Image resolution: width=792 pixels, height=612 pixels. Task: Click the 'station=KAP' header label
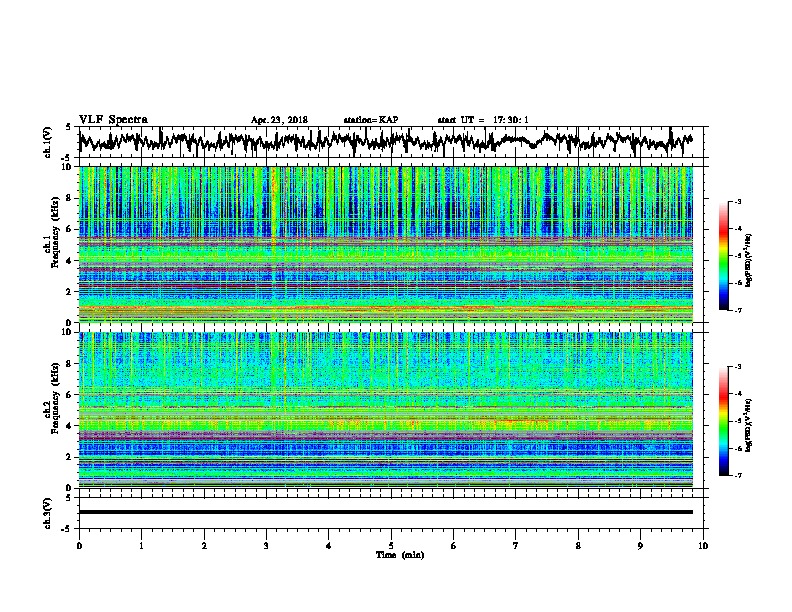pos(371,120)
